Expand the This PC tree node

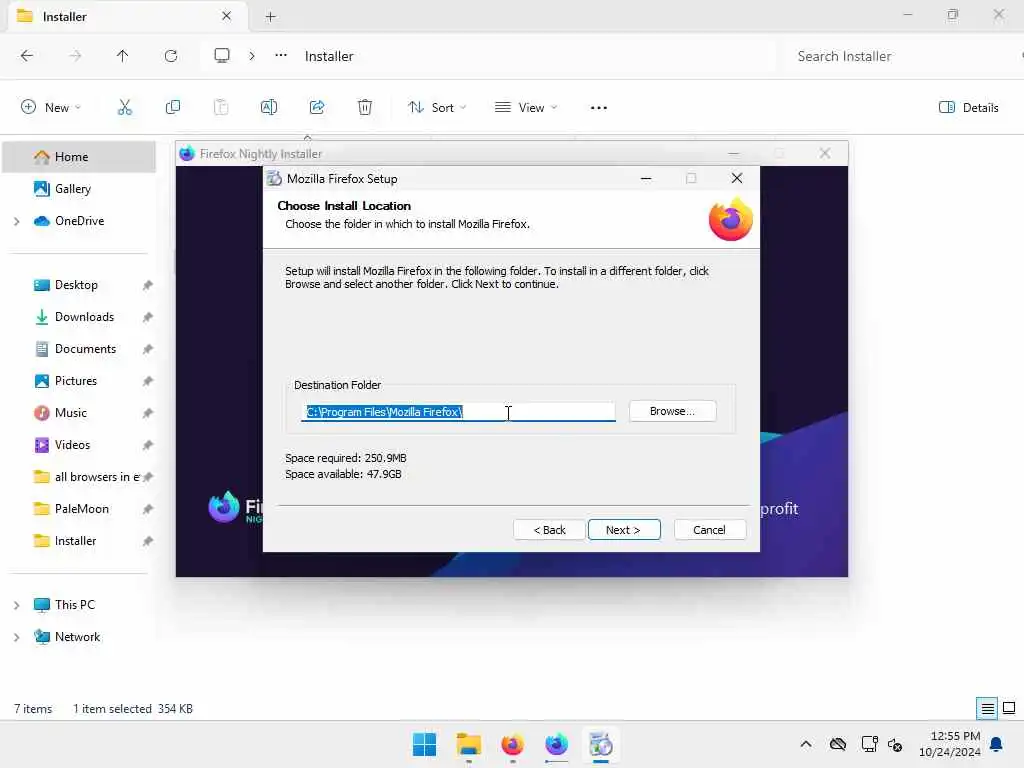click(x=17, y=605)
